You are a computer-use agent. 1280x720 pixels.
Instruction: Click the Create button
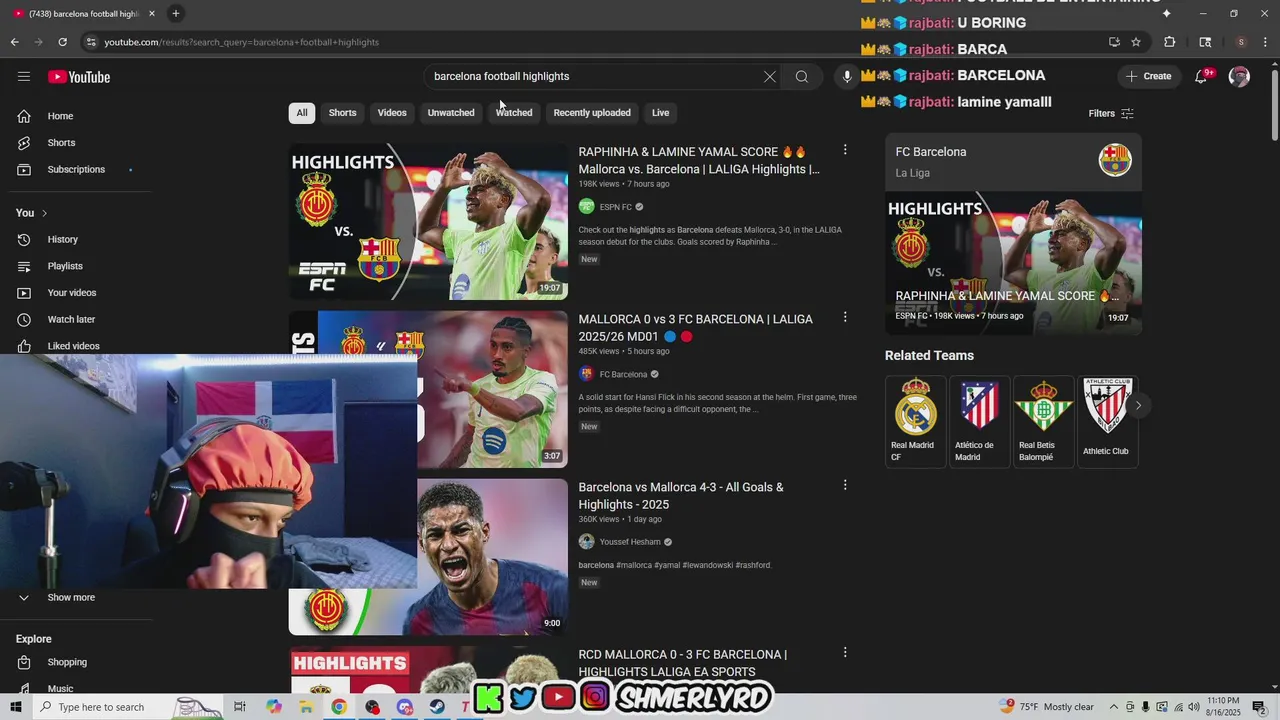tap(1148, 76)
